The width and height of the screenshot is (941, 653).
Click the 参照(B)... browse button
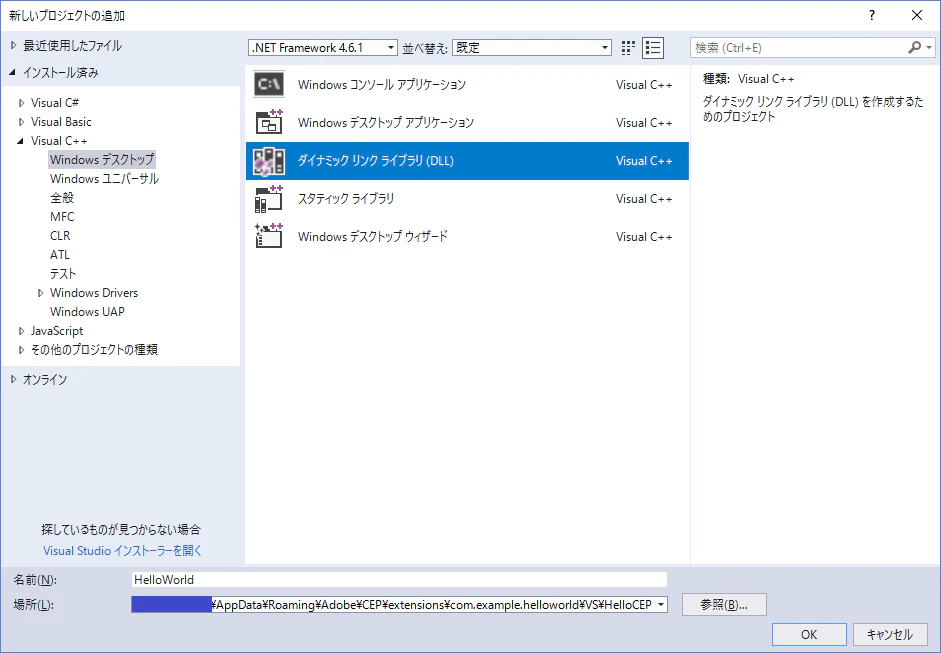click(724, 605)
